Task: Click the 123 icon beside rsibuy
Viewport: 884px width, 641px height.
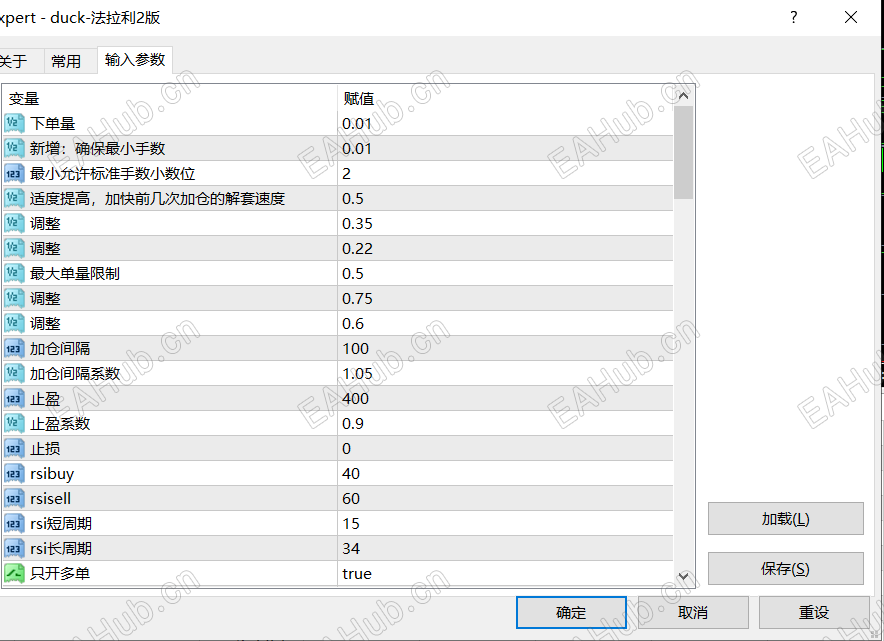Action: (x=14, y=472)
